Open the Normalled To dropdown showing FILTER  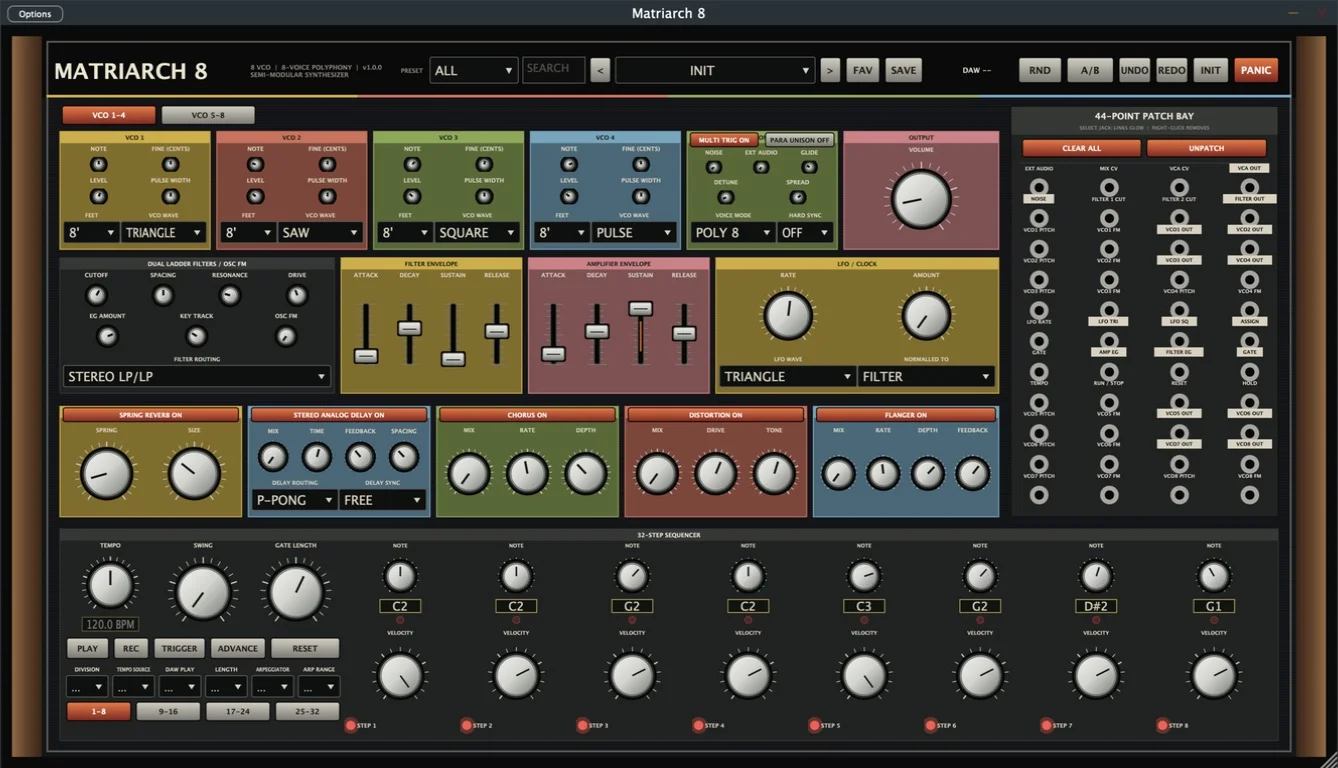(x=926, y=376)
